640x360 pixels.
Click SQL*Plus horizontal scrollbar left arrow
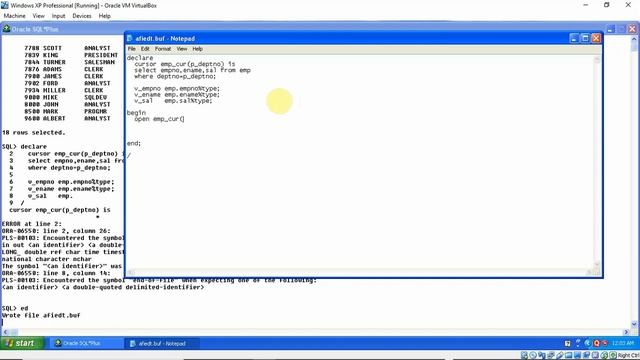5,332
